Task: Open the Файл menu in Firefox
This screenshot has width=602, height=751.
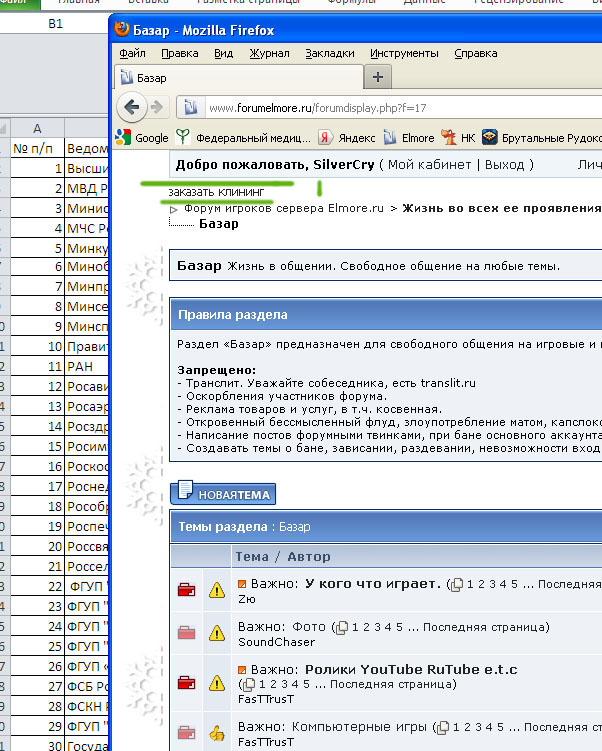Action: coord(133,53)
